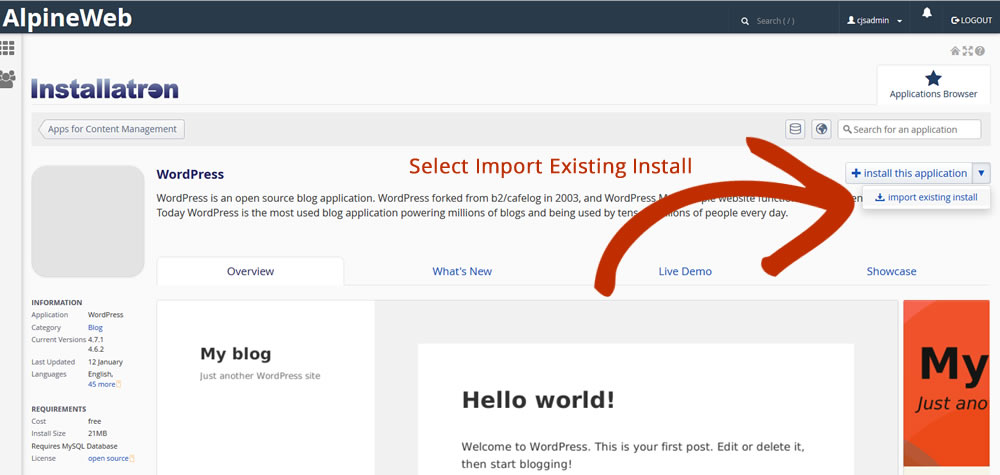
Task: Click the 4.7.1 version text
Action: [96, 339]
